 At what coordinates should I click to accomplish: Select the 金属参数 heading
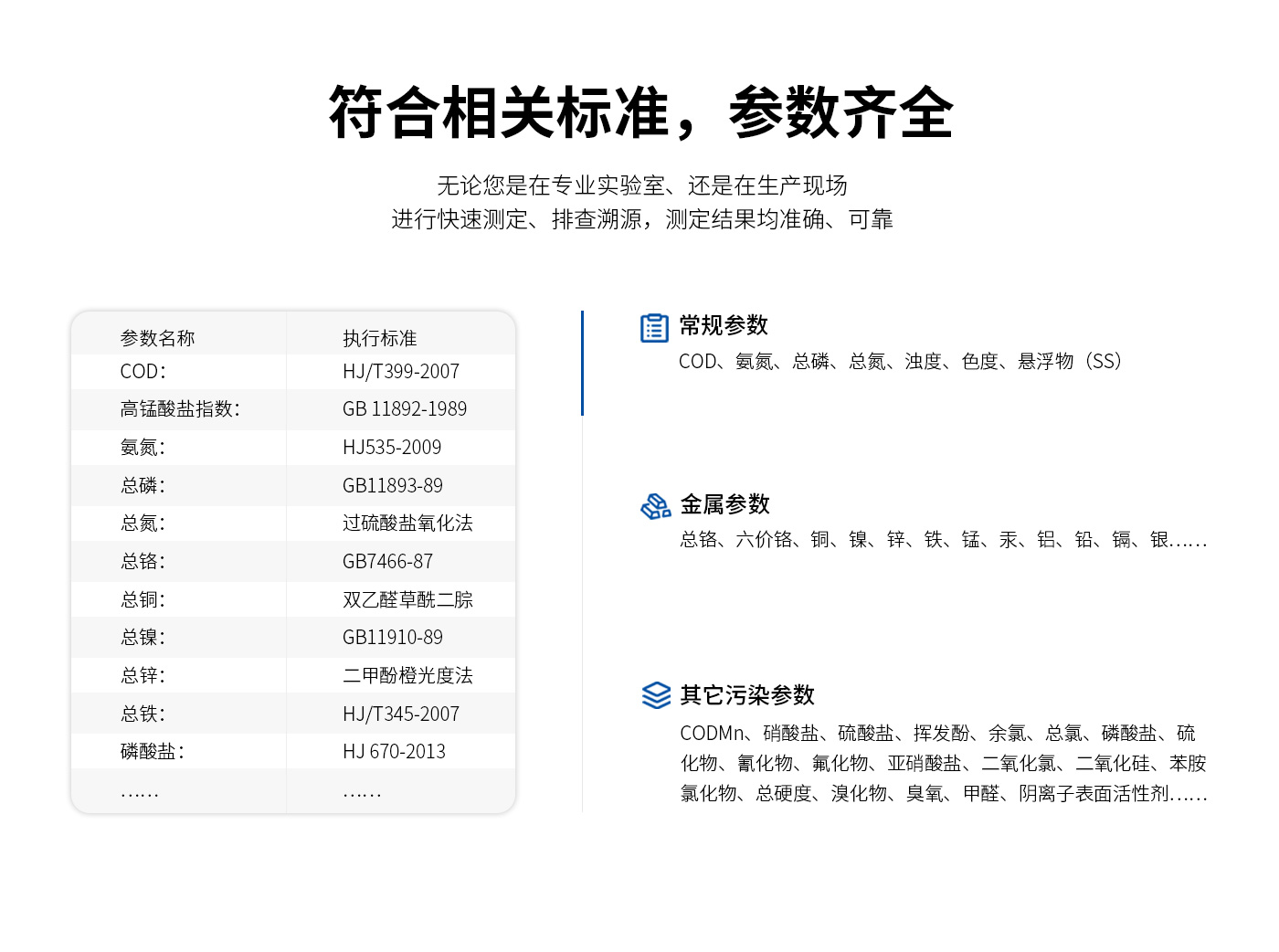pyautogui.click(x=725, y=504)
